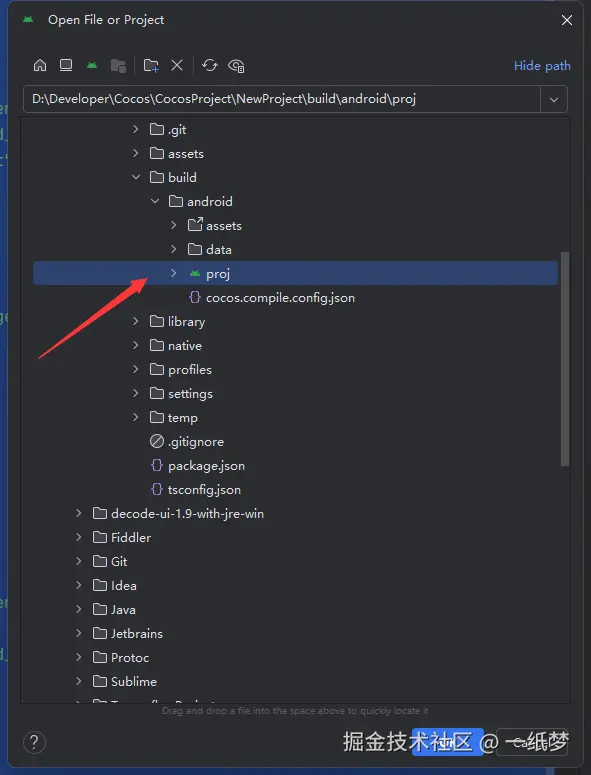Refresh the file tree with Refresh icon
This screenshot has height=775, width=591.
pyautogui.click(x=210, y=65)
